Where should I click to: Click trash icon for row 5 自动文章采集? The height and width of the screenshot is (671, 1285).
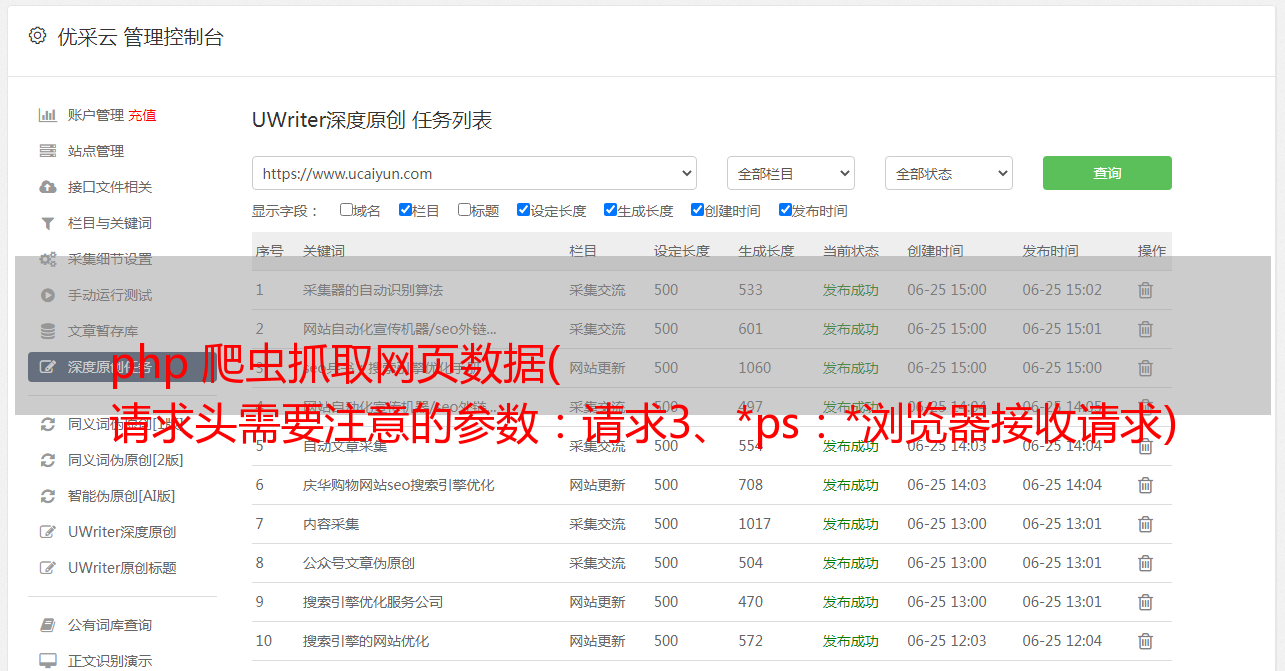coord(1145,446)
